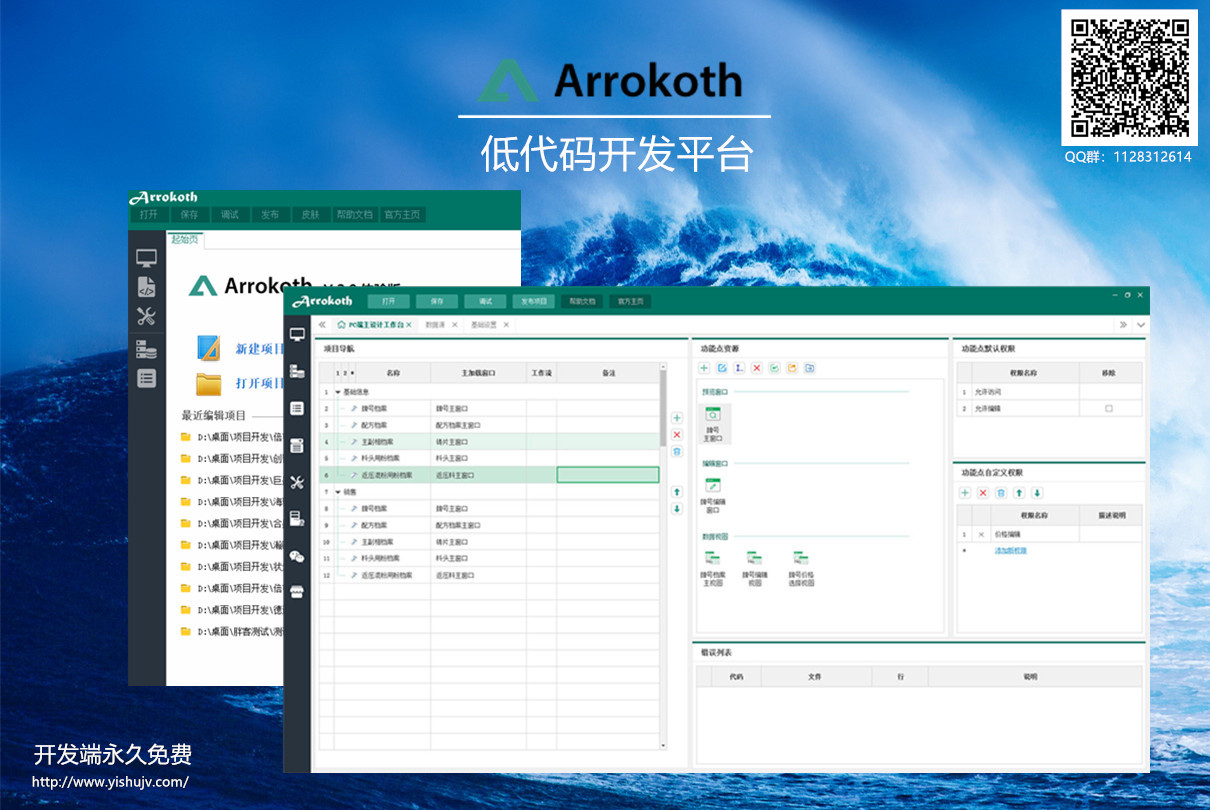Image resolution: width=1210 pixels, height=810 pixels.
Task: Move selected 项目导航 row up
Action: coord(677,492)
